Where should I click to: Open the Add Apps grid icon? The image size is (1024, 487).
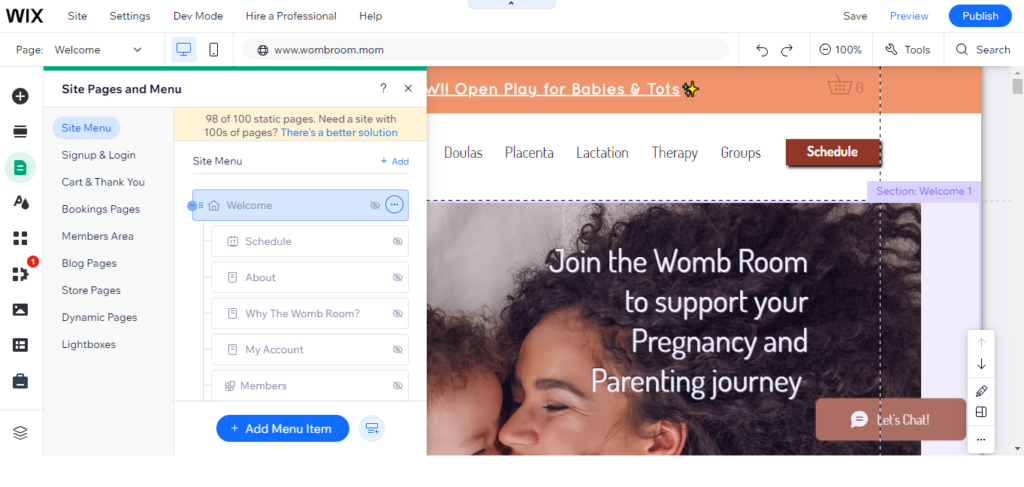point(20,238)
